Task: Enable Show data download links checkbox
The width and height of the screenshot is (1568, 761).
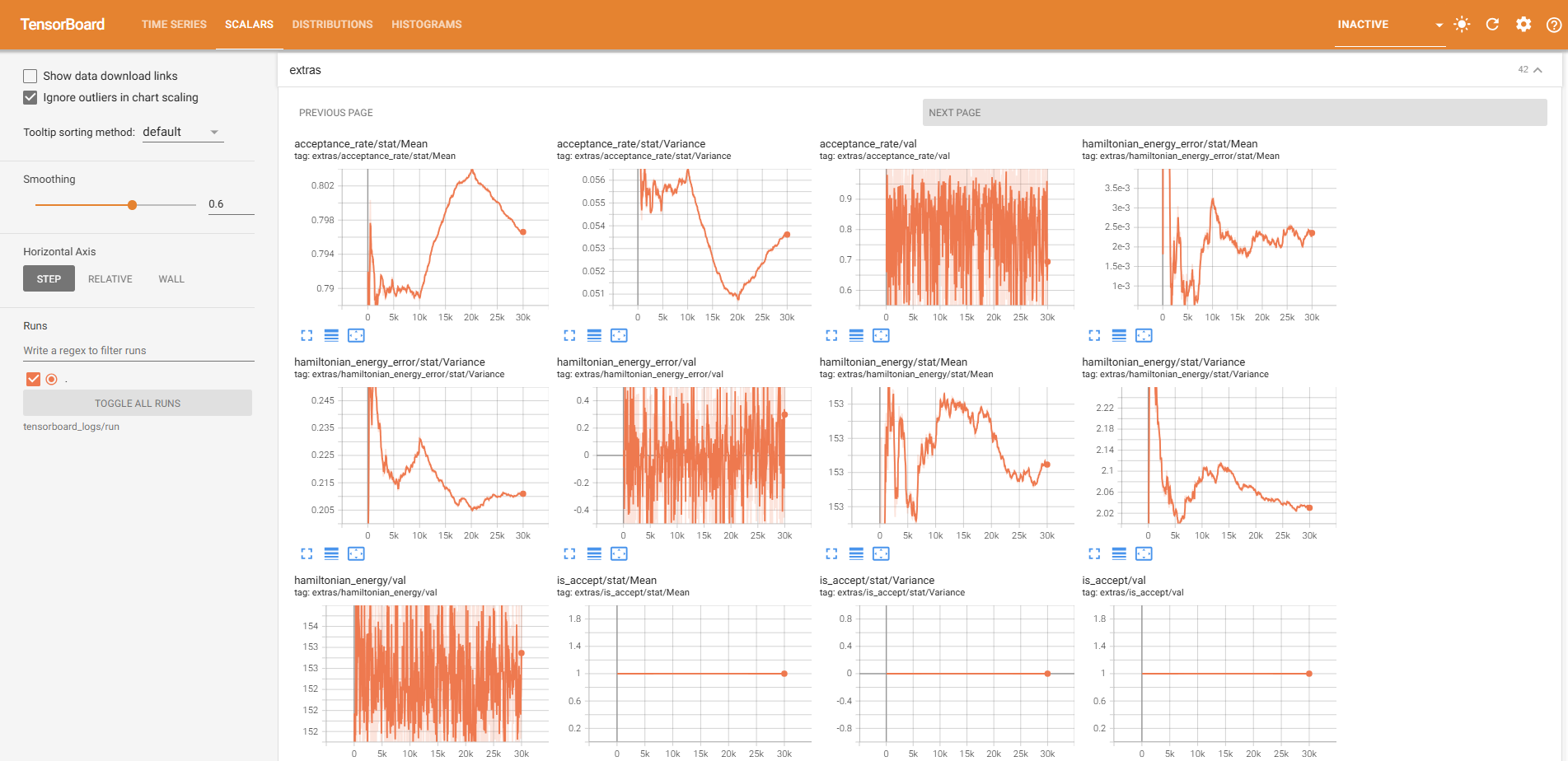Action: click(30, 76)
